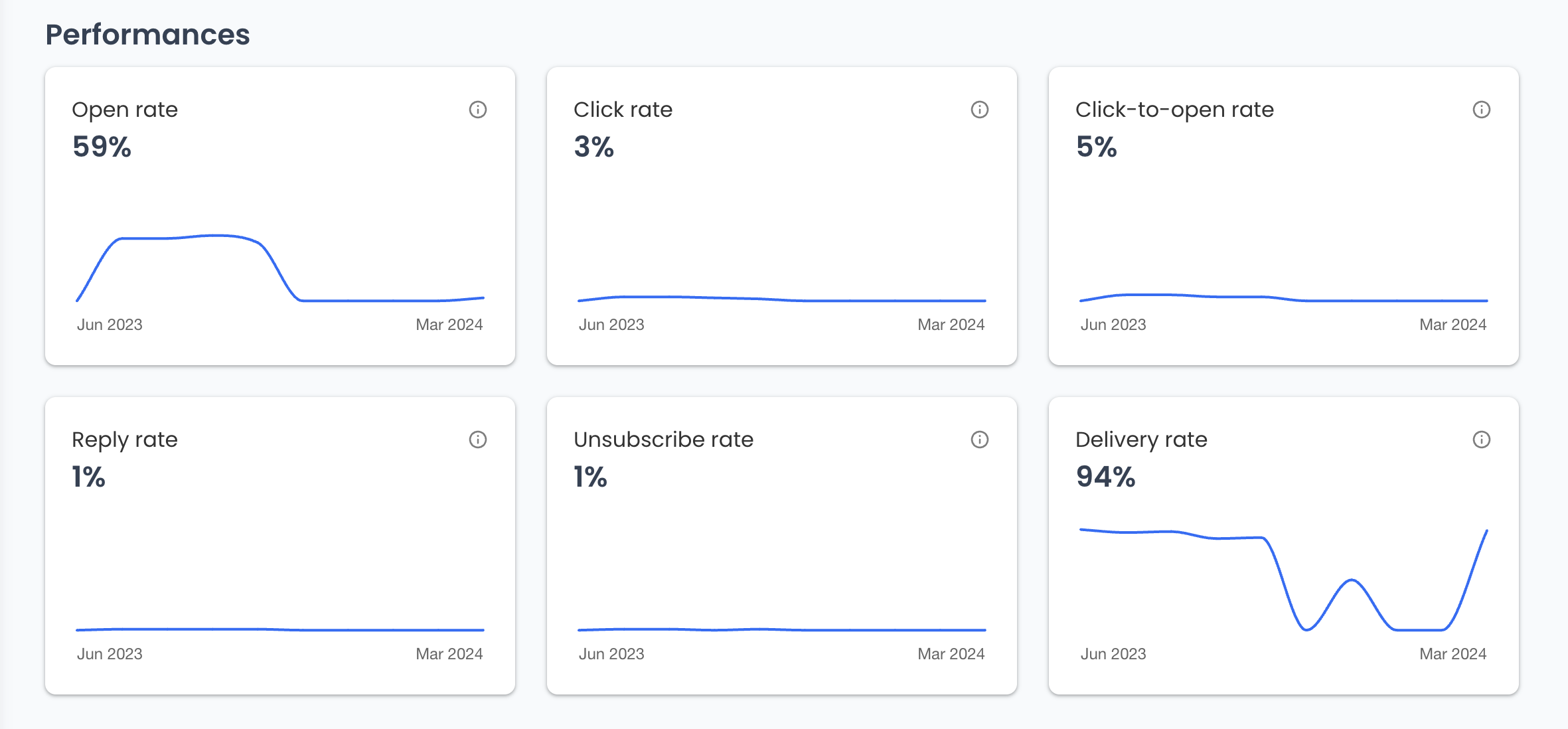This screenshot has height=729, width=1568.
Task: Click Jun 2023 label in Open rate card
Action: [110, 325]
